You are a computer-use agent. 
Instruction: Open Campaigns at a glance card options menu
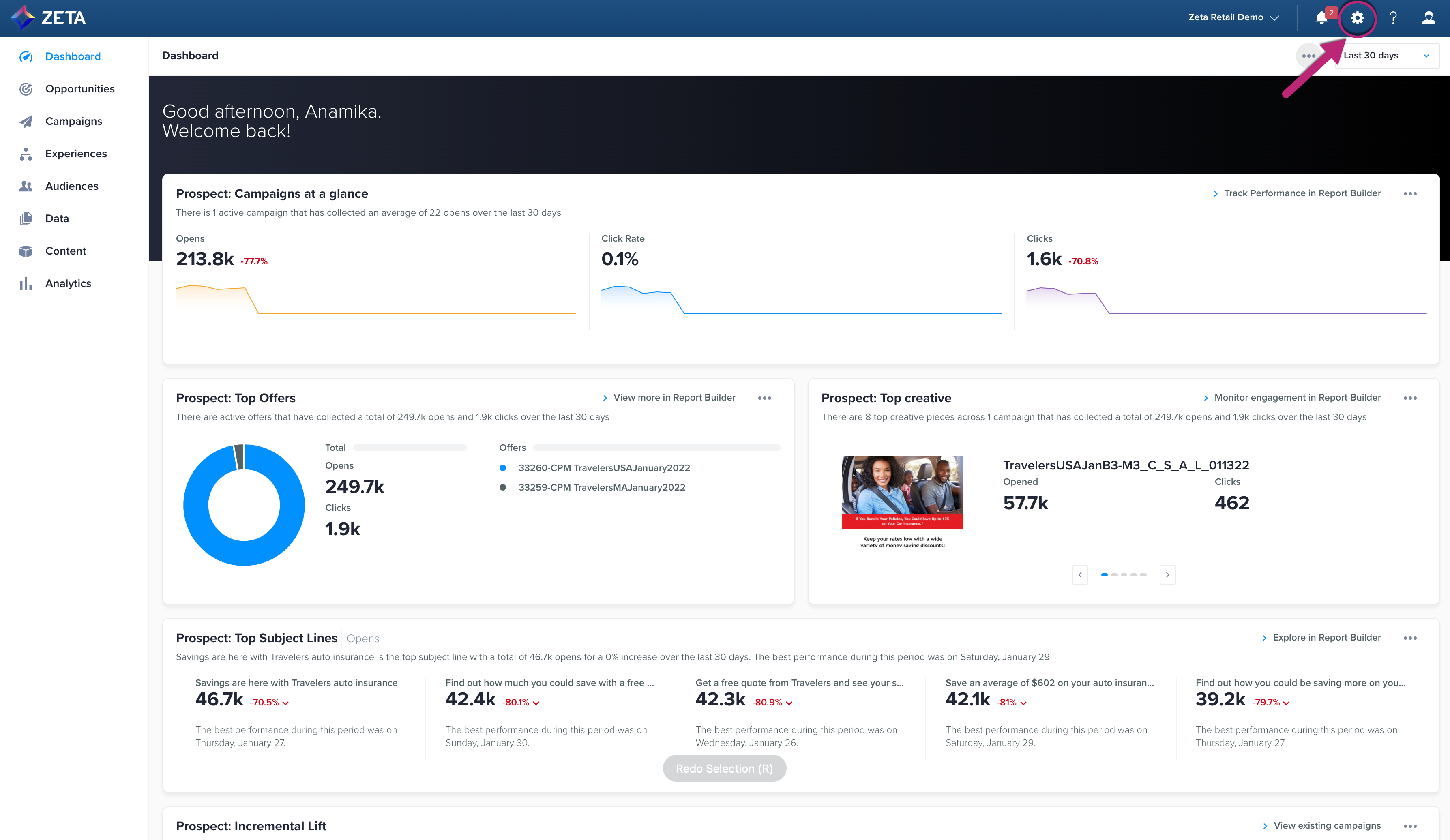click(1410, 194)
